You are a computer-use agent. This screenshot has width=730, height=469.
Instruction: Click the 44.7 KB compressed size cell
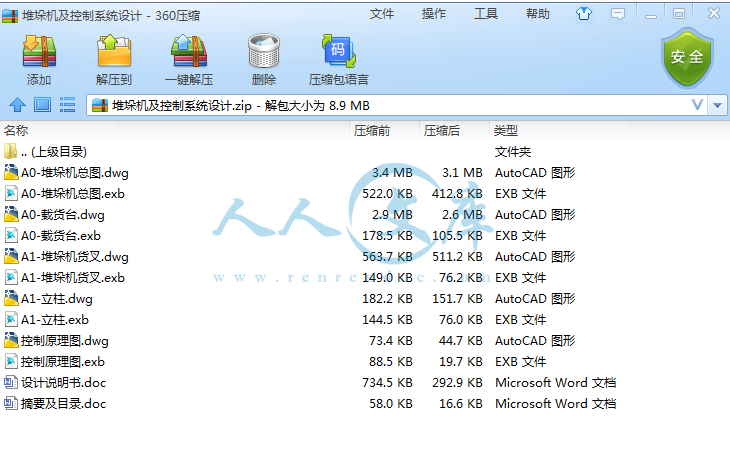click(460, 340)
